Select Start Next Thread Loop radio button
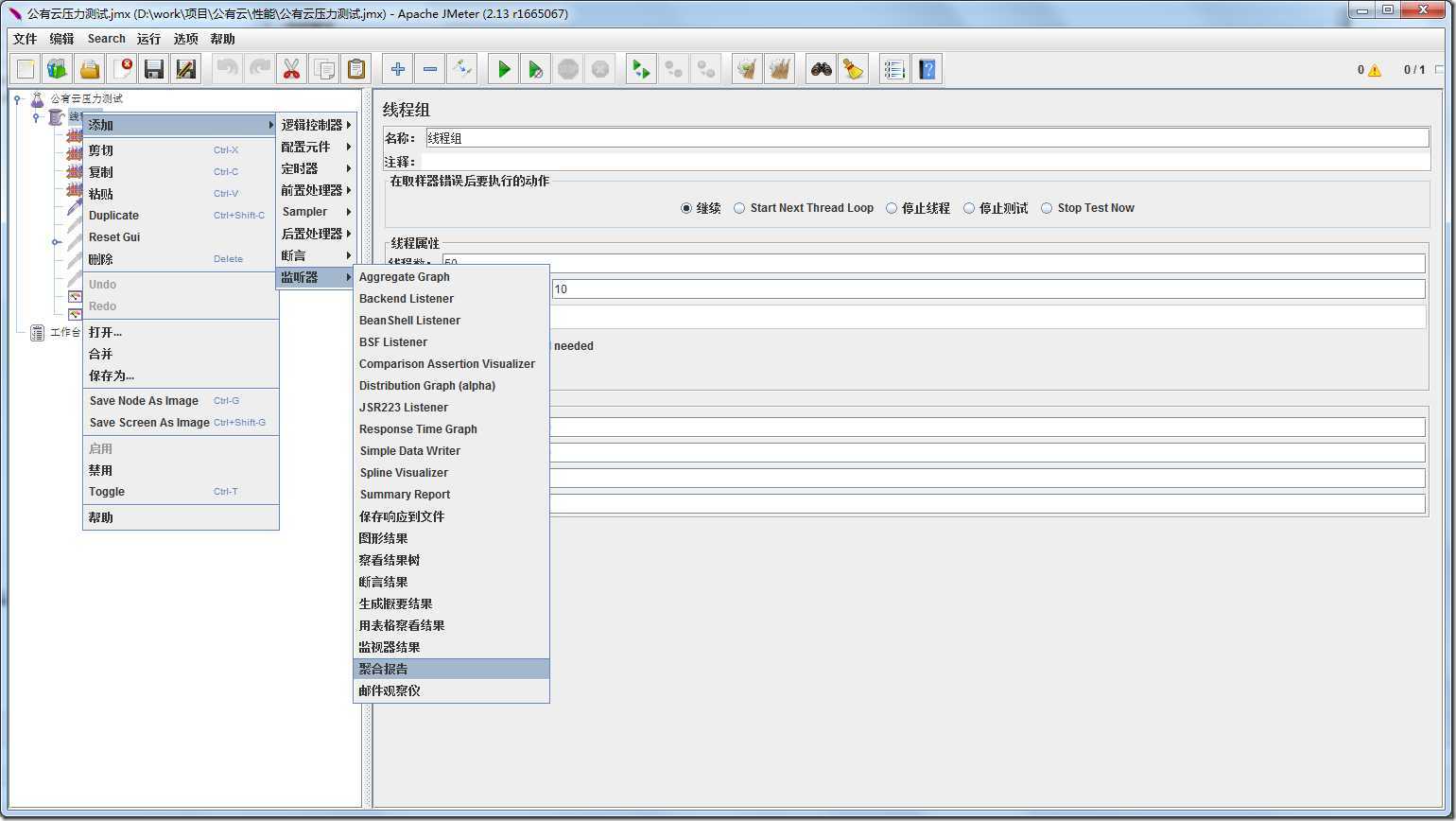 739,208
